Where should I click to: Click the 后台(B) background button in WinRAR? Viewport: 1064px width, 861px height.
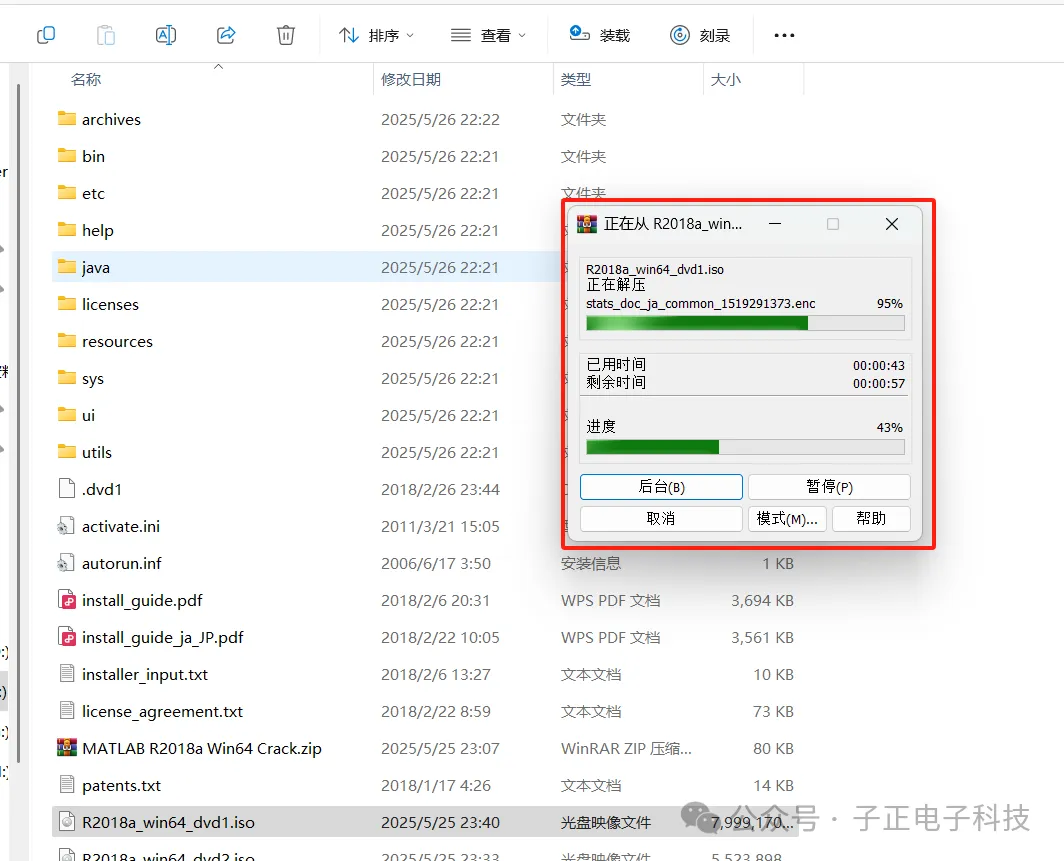click(x=661, y=486)
